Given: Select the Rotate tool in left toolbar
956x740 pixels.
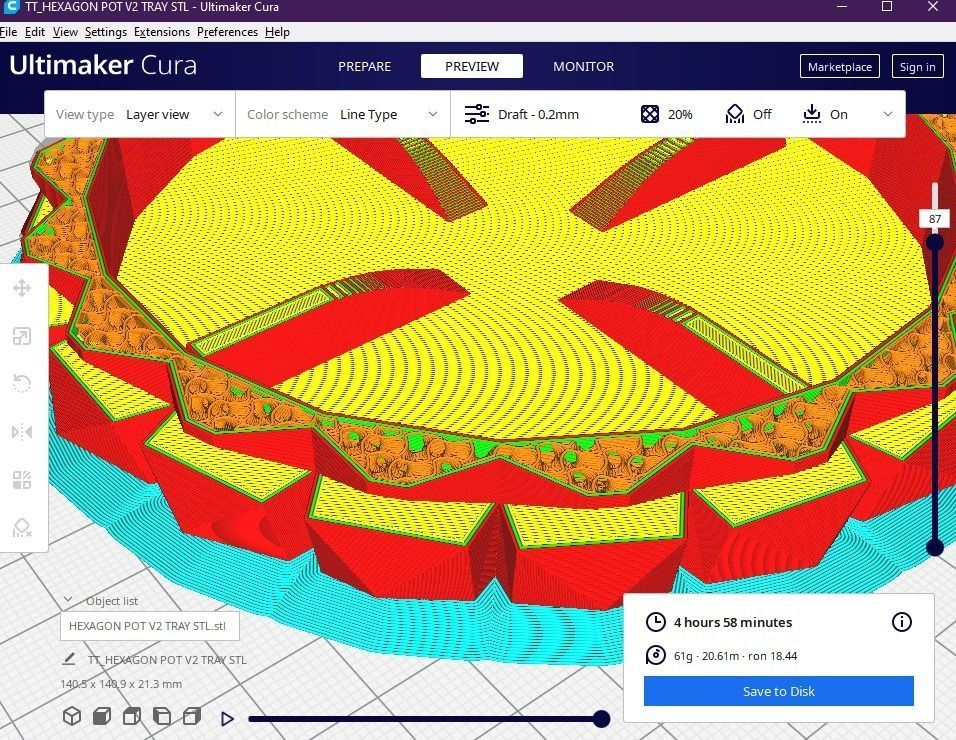Looking at the screenshot, I should point(22,383).
